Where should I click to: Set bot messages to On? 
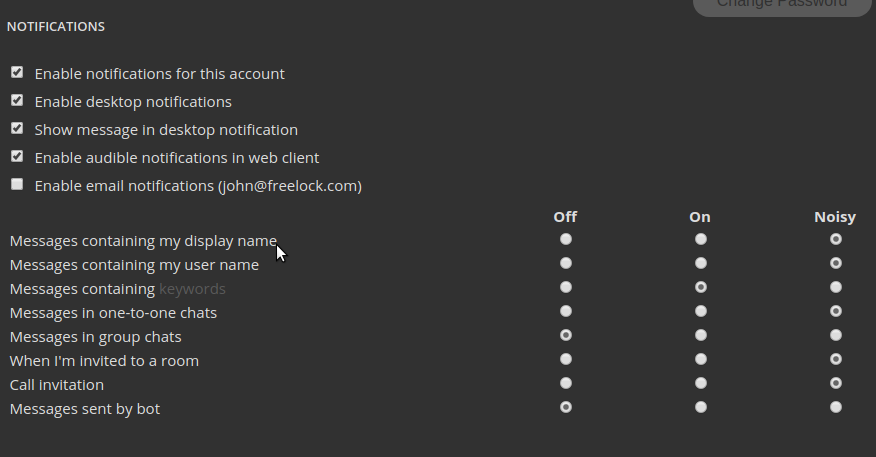click(x=701, y=408)
